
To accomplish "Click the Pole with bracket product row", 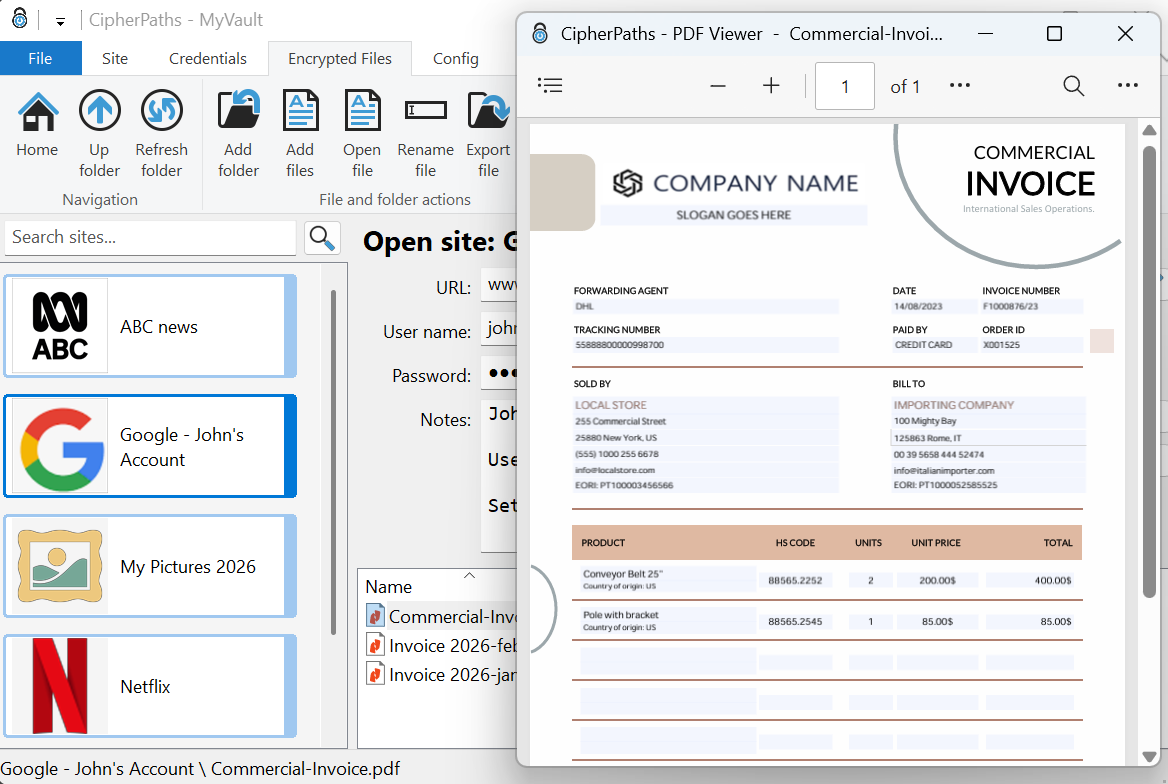I will pos(827,621).
